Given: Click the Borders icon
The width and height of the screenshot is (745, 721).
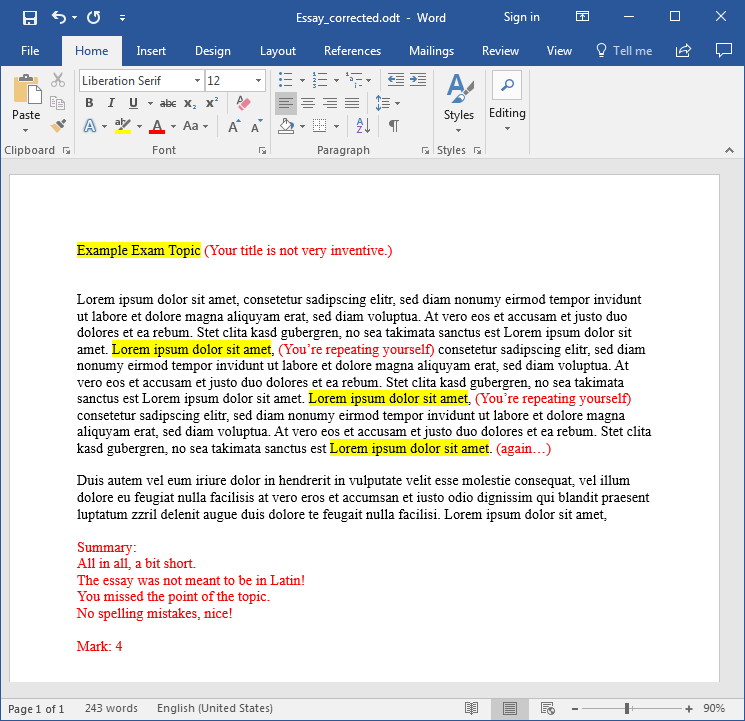Looking at the screenshot, I should point(319,126).
